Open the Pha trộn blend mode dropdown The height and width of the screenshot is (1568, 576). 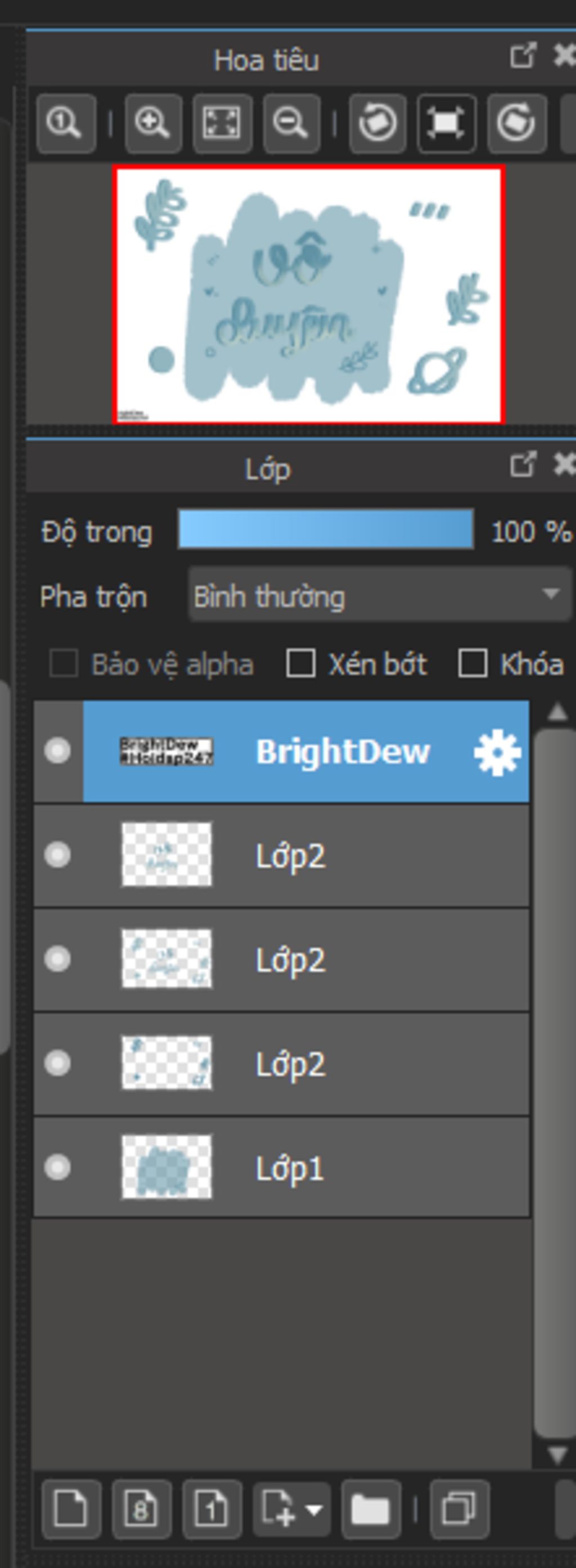point(379,595)
